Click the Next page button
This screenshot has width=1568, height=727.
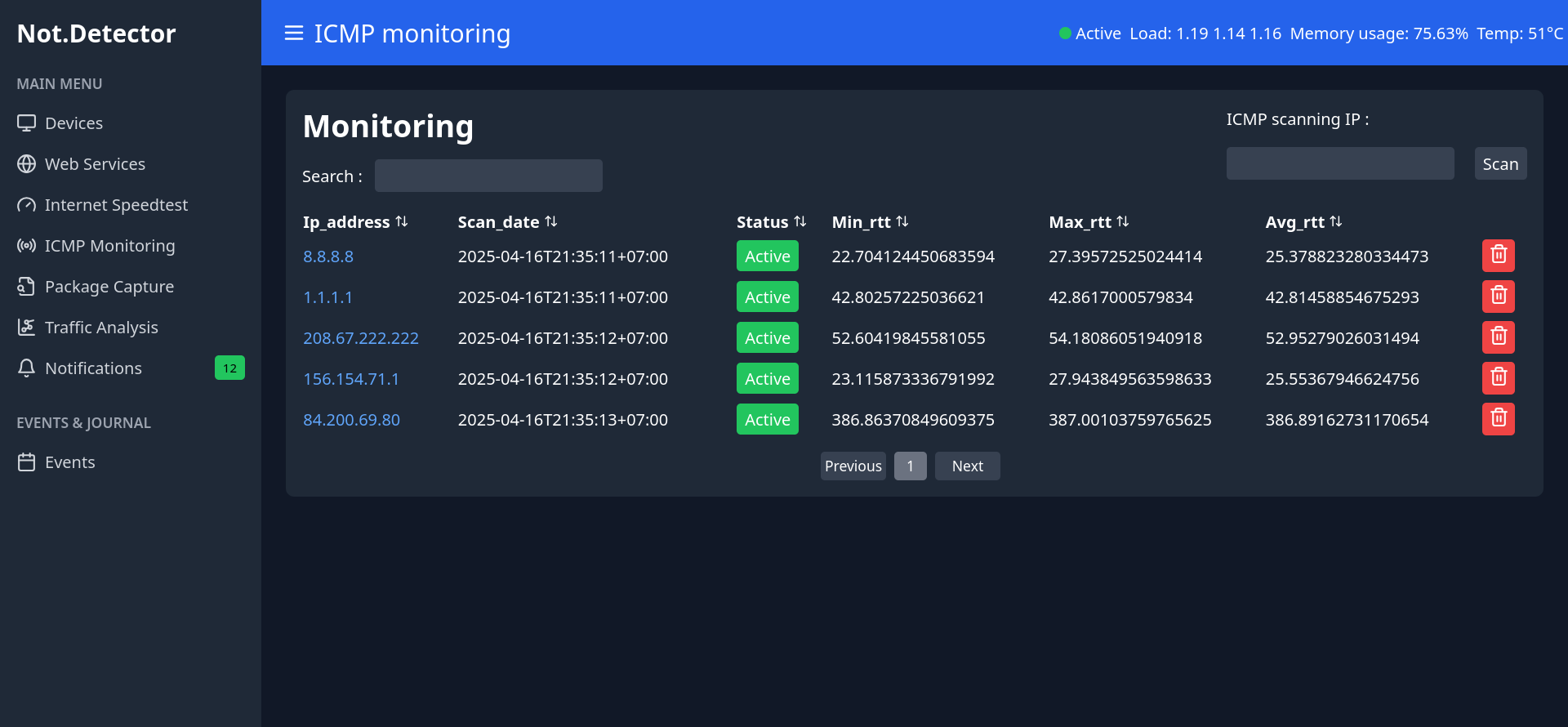click(967, 466)
